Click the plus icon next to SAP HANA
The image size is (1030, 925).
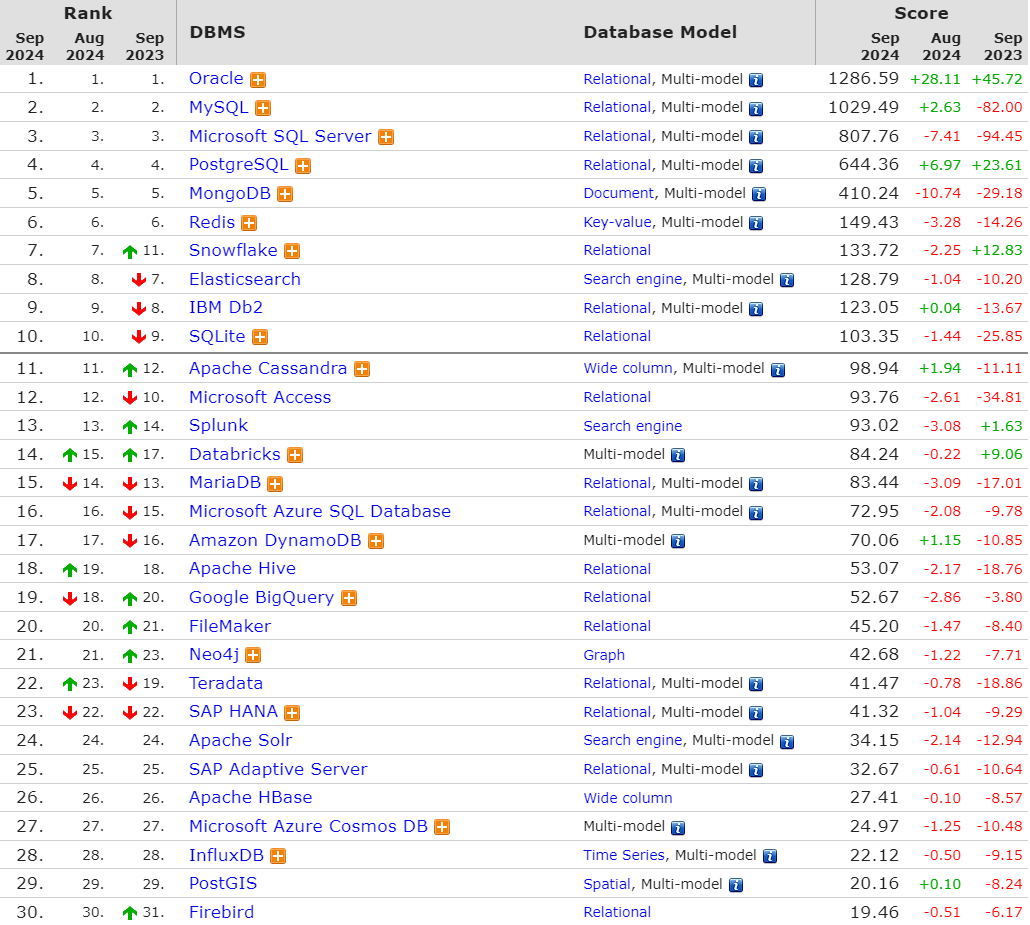(x=292, y=713)
